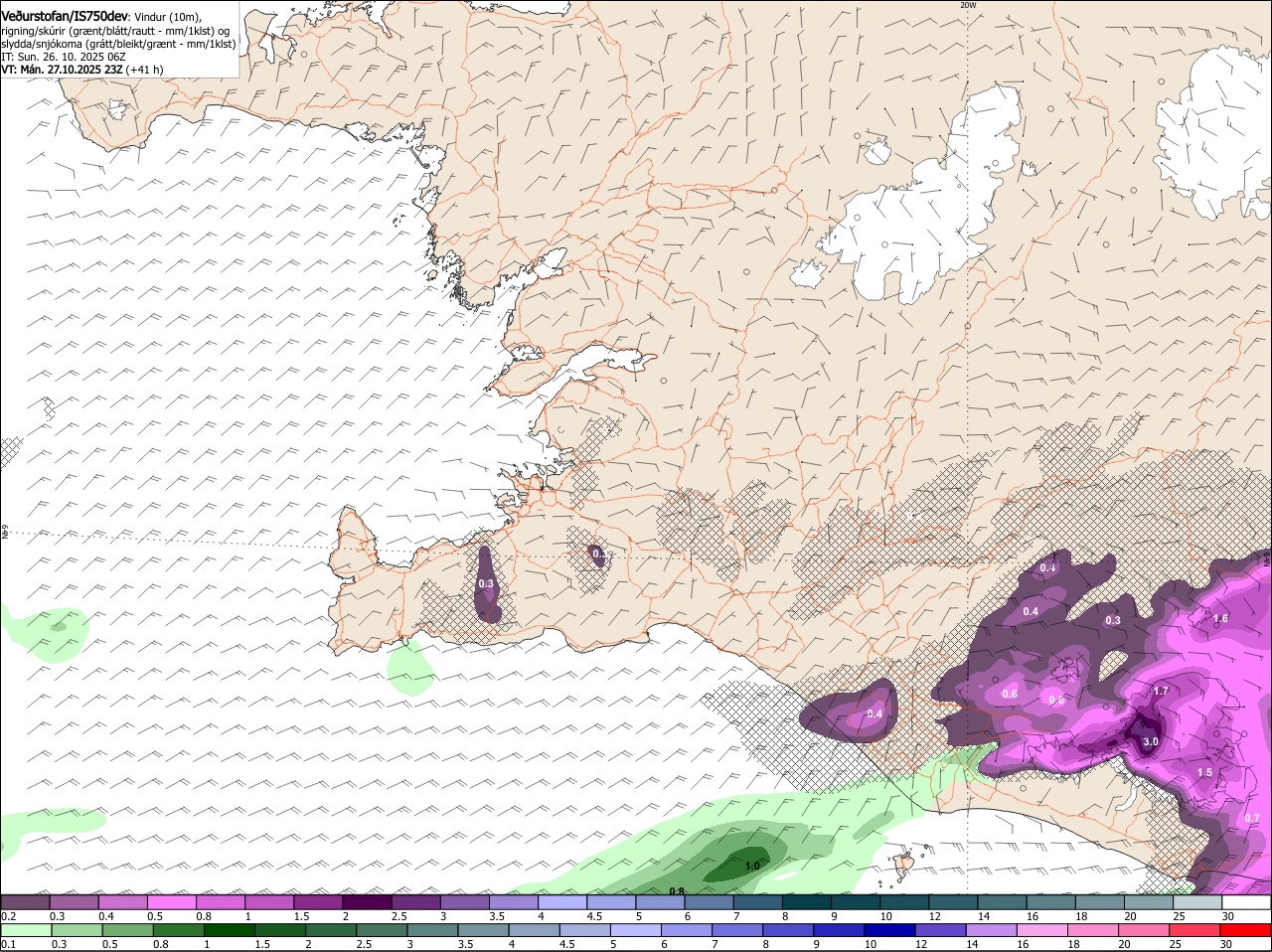The width and height of the screenshot is (1272, 952).
Task: Select white upper swatch starting at 30
Action: pos(1245,902)
